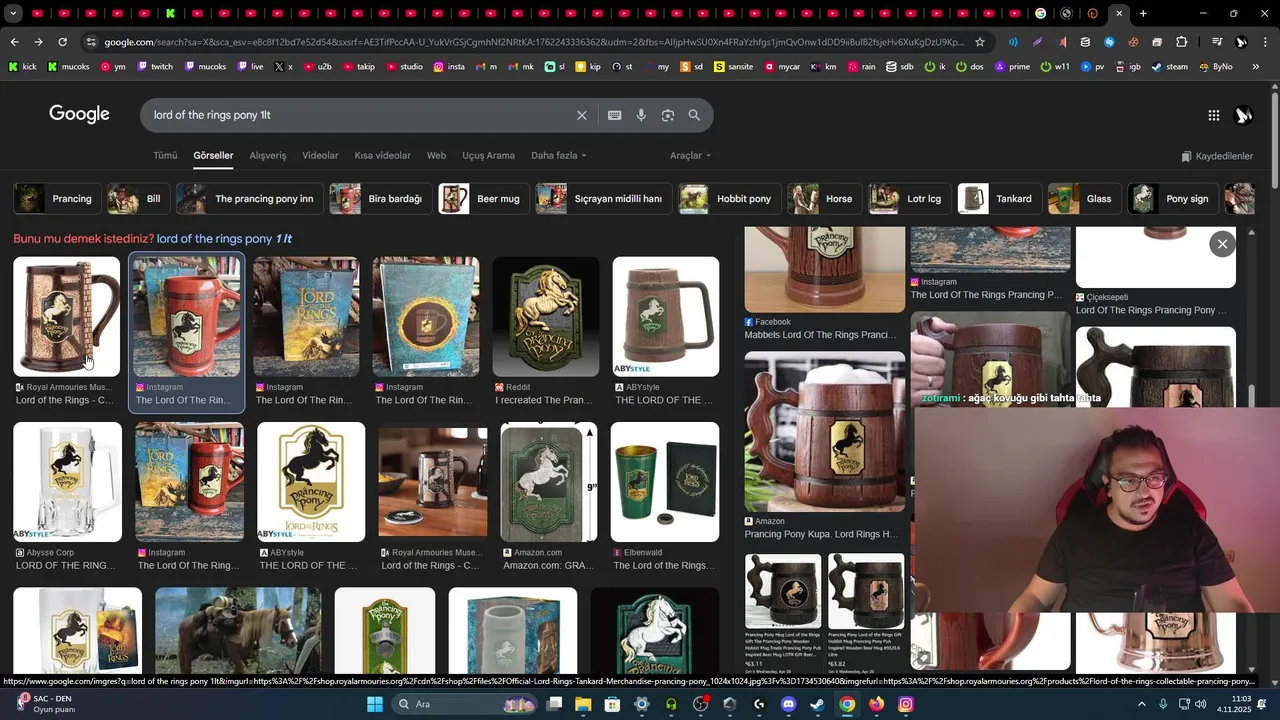
Task: Reload the page in Chrome
Action: pos(62,42)
